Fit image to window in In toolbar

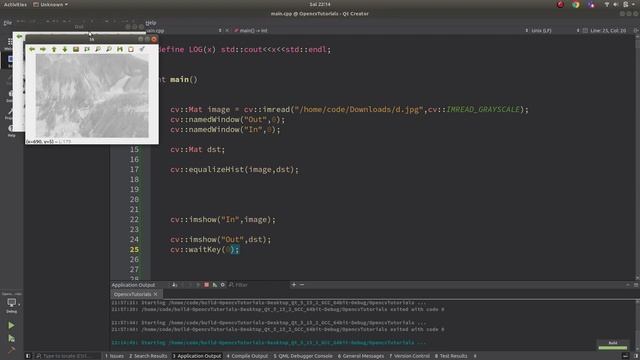pyautogui.click(x=87, y=49)
